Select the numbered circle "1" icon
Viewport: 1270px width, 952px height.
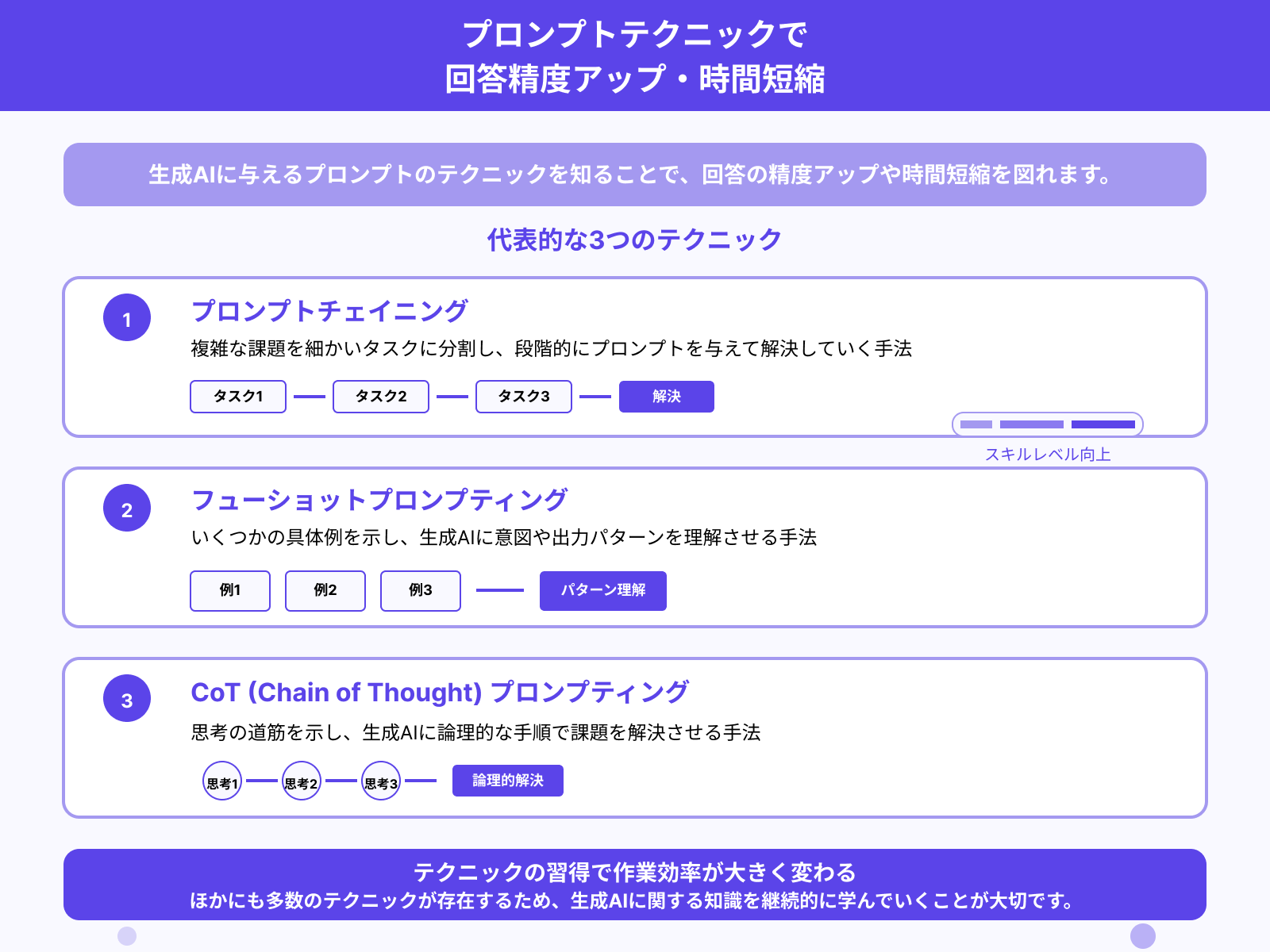125,317
